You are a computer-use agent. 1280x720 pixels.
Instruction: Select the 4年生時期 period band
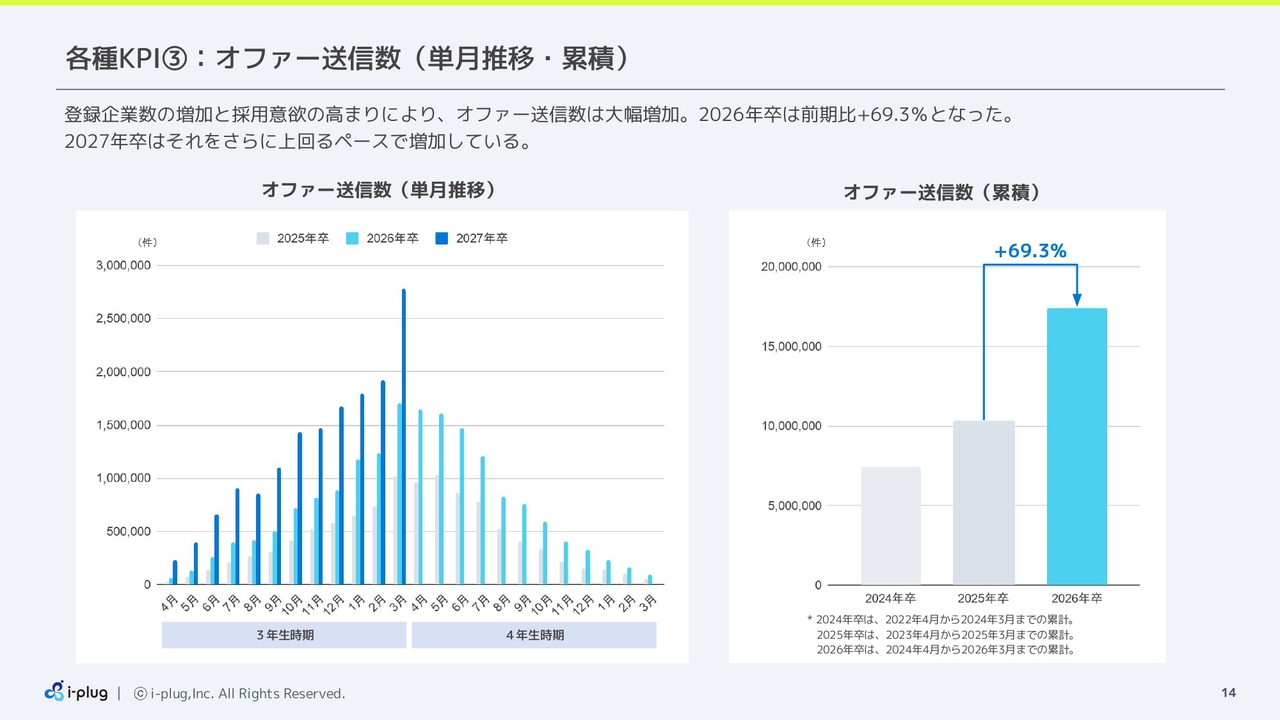point(534,635)
